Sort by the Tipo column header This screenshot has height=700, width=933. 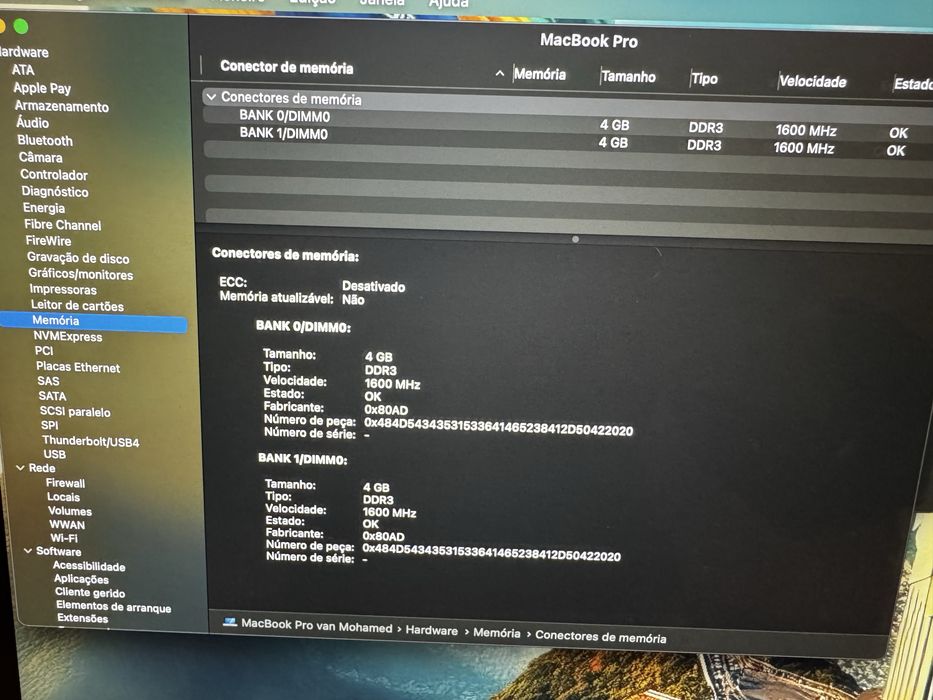[x=705, y=79]
